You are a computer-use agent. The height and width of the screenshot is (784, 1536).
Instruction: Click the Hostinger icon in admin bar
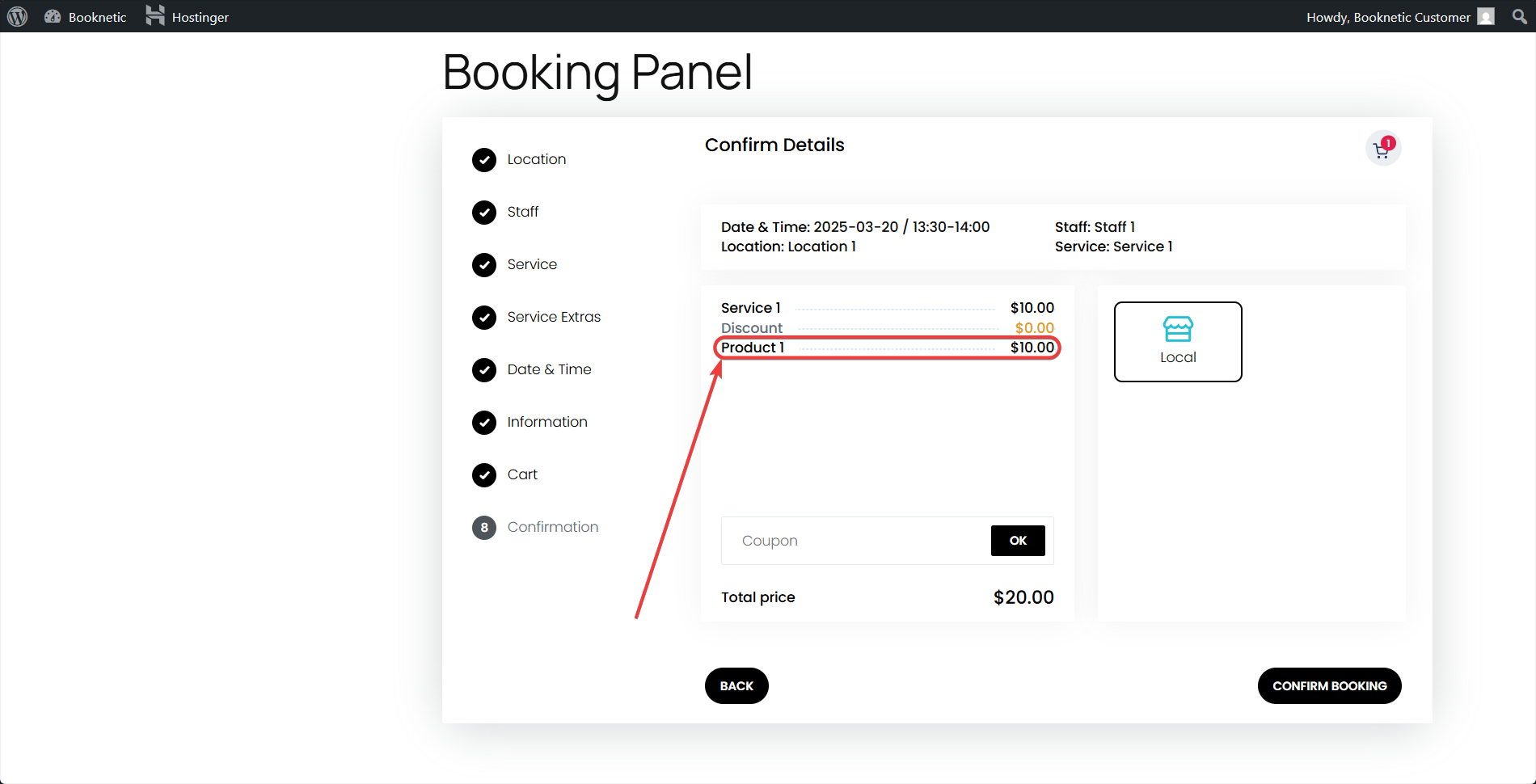coord(155,15)
